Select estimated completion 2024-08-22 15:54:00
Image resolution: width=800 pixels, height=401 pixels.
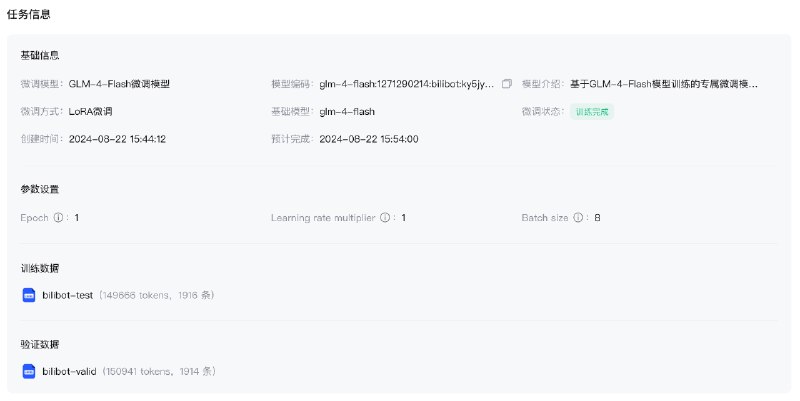[369, 139]
